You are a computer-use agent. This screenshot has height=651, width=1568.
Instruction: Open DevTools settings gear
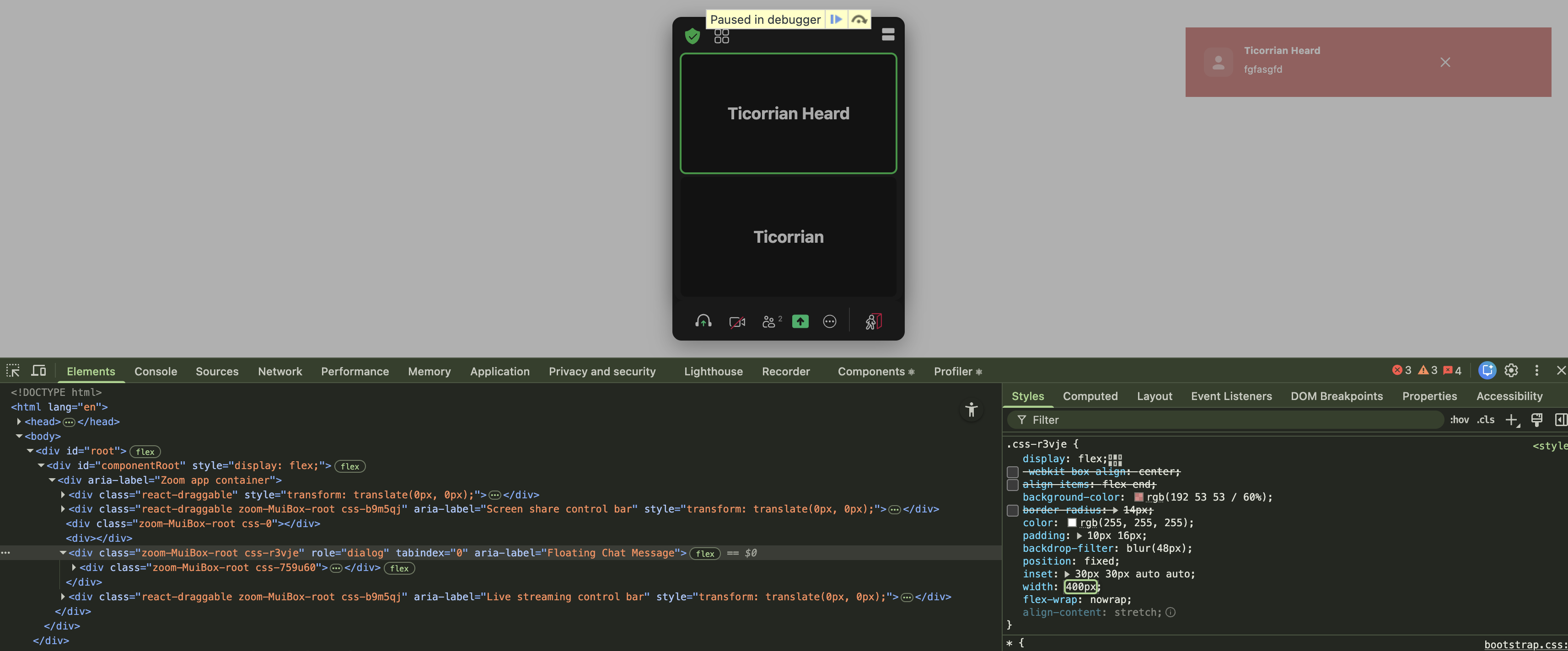[x=1511, y=370]
